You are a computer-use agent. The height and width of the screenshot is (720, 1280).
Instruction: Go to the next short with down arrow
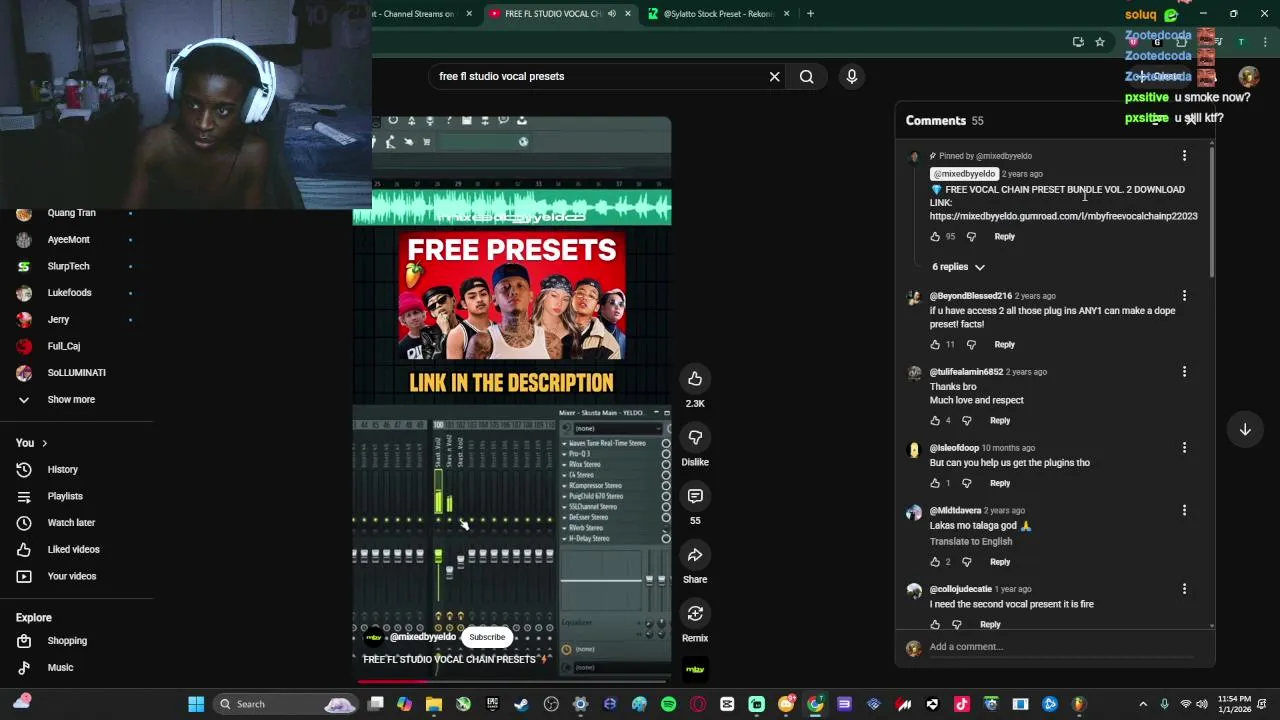coord(1245,430)
